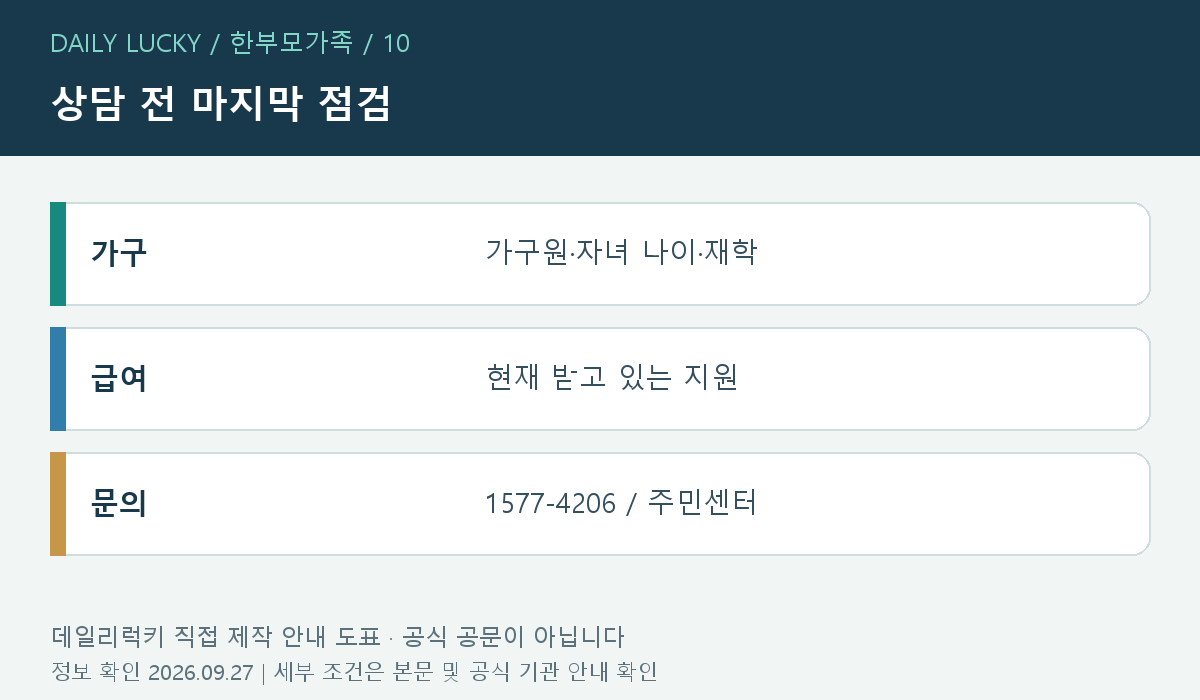Click the title 상담 전 마지막 점검

click(x=220, y=104)
